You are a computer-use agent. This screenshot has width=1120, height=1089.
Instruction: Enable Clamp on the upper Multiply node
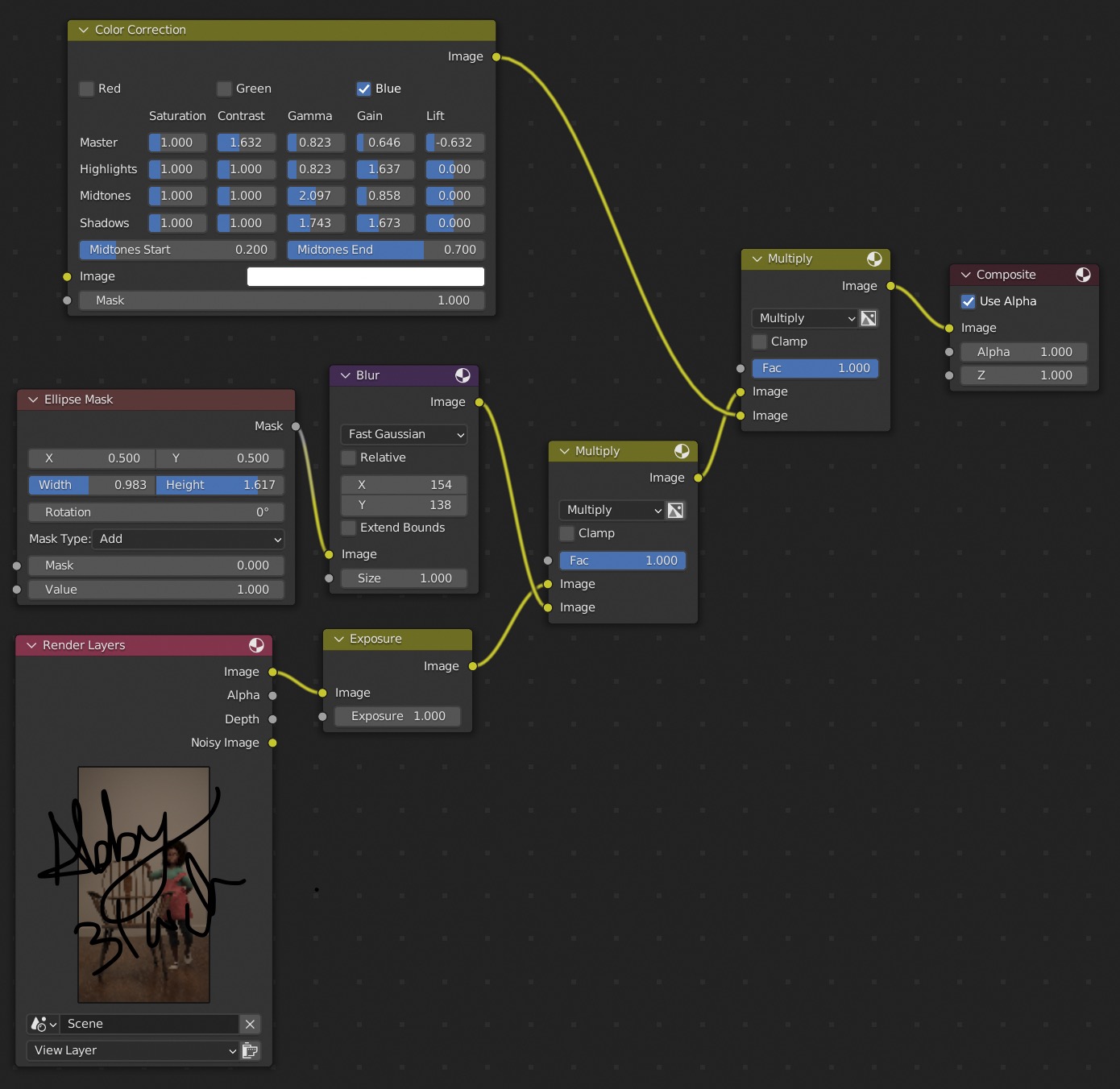tap(758, 342)
